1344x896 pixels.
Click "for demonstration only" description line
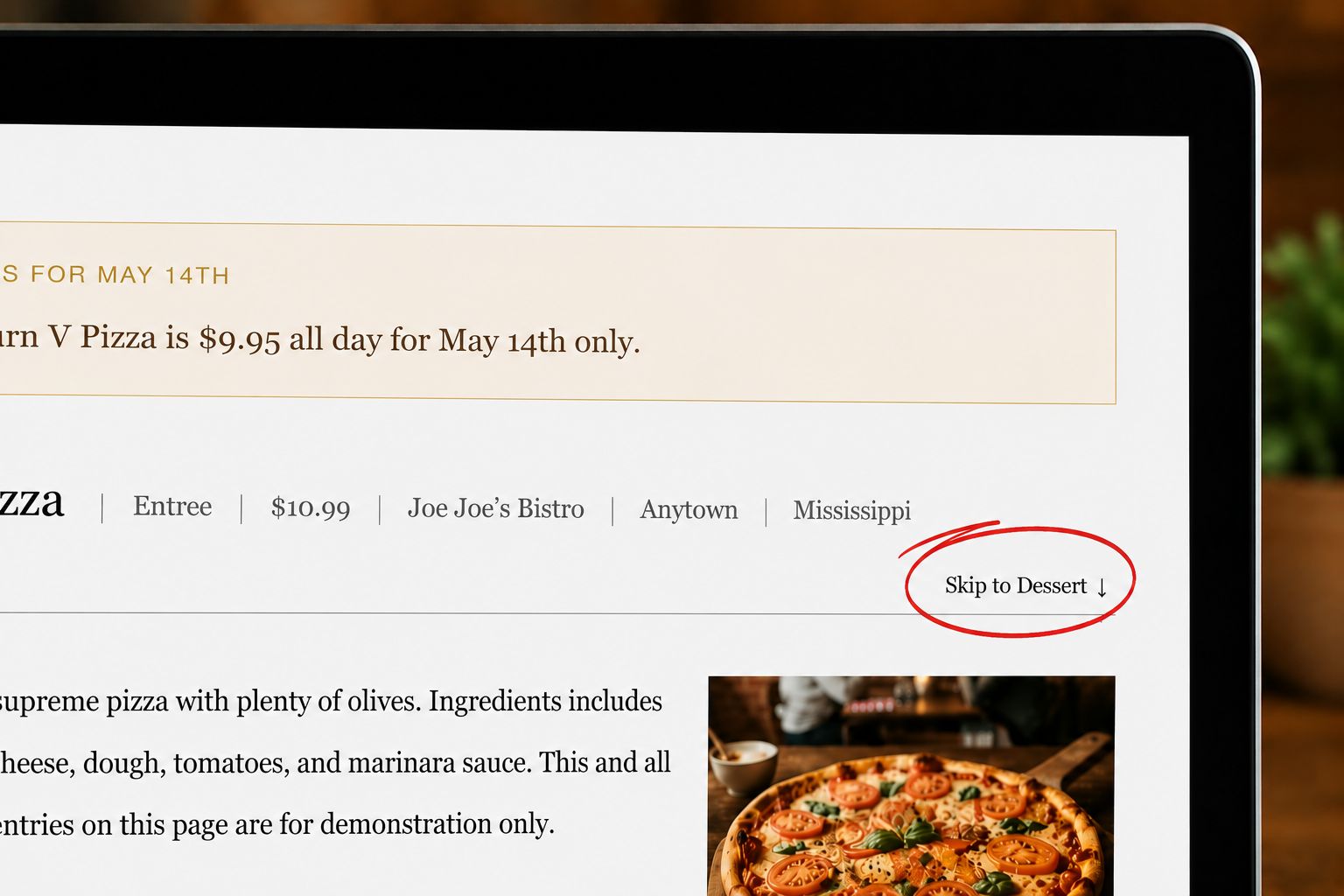tap(416, 824)
